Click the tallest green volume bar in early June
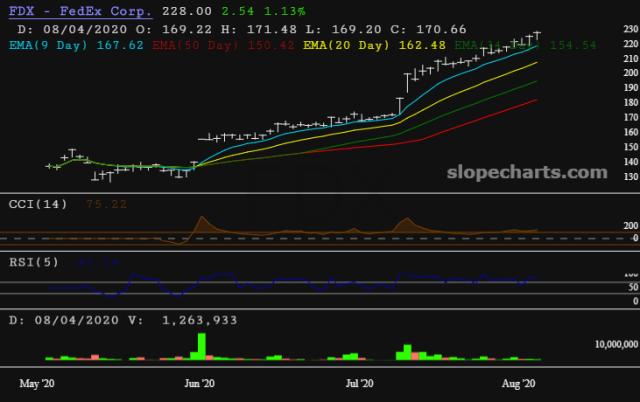This screenshot has width=640, height=402. 202,346
